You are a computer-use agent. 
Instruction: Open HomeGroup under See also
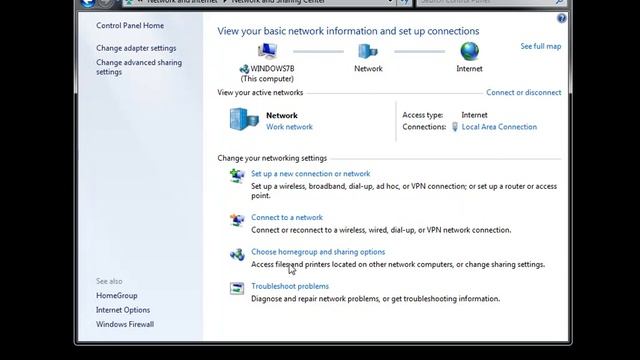116,296
